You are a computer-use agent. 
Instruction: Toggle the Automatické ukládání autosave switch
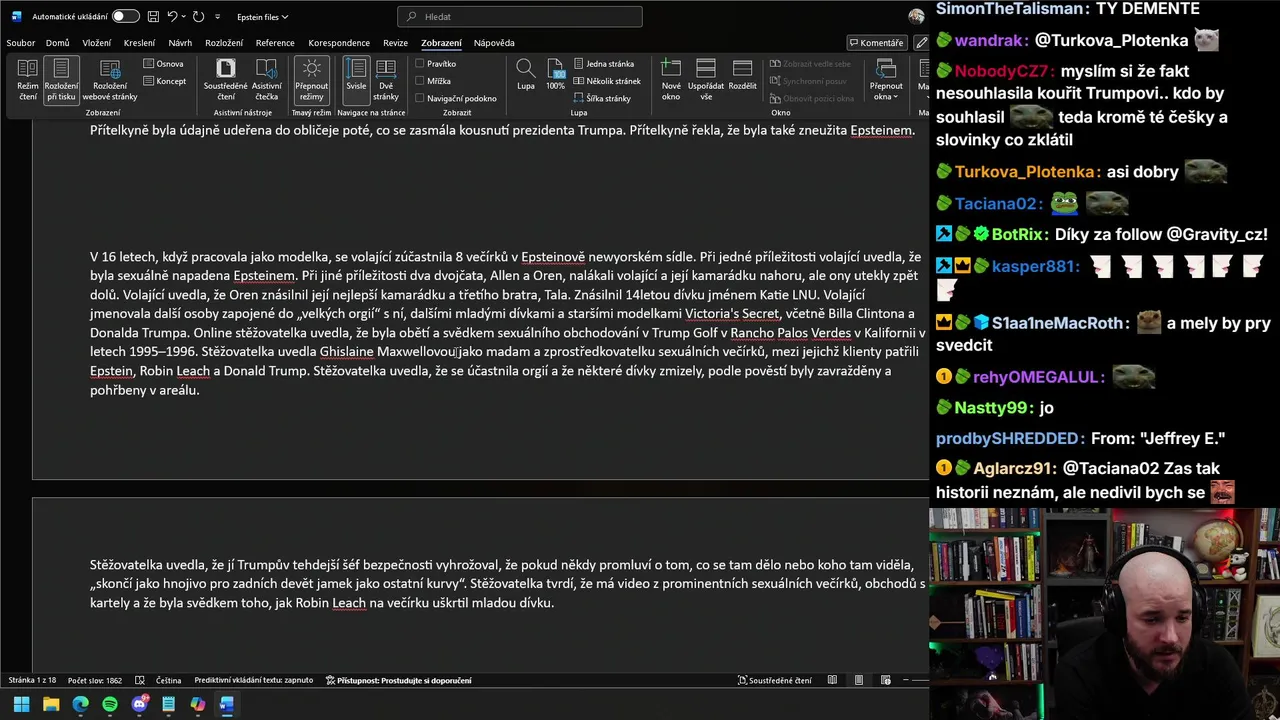(125, 17)
